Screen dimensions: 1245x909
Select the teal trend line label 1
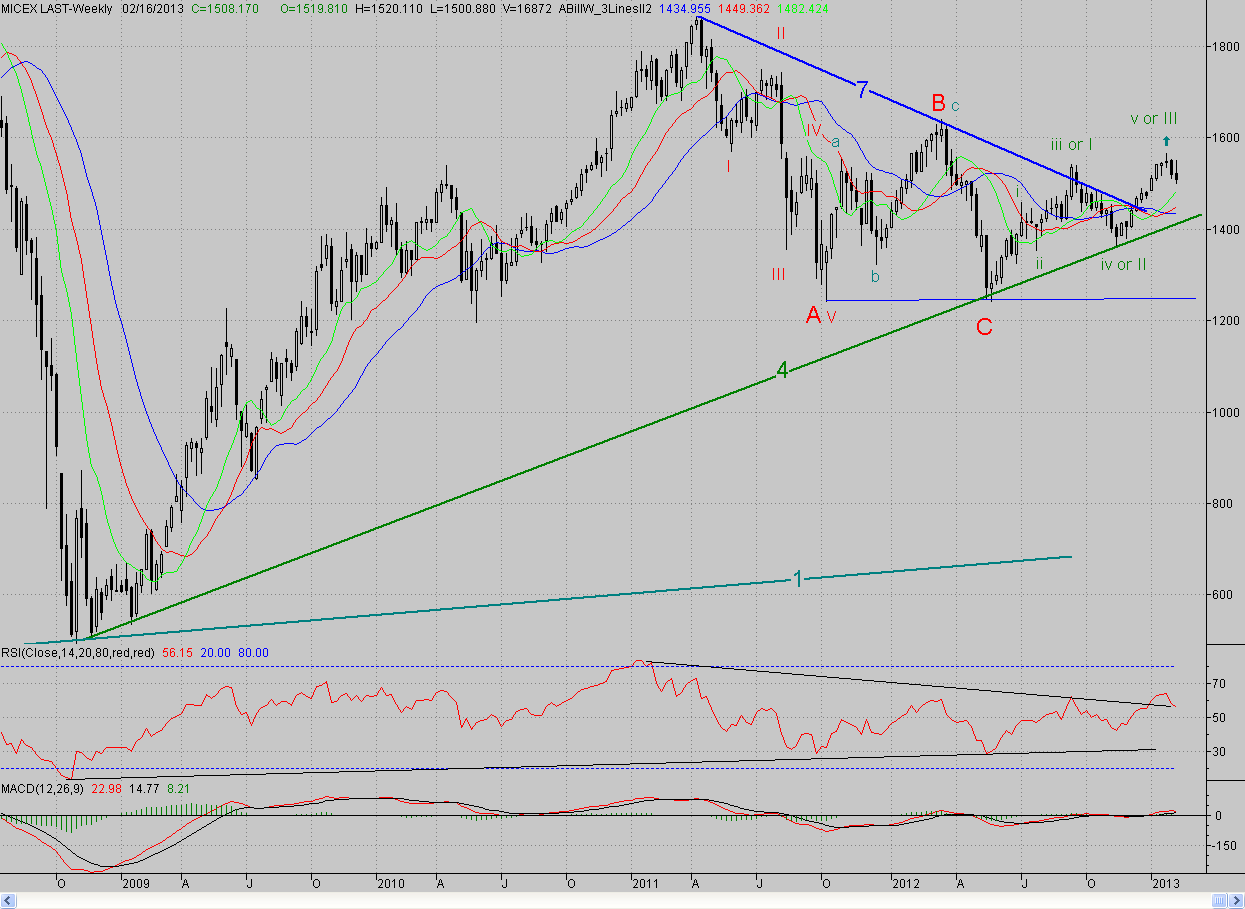(797, 577)
